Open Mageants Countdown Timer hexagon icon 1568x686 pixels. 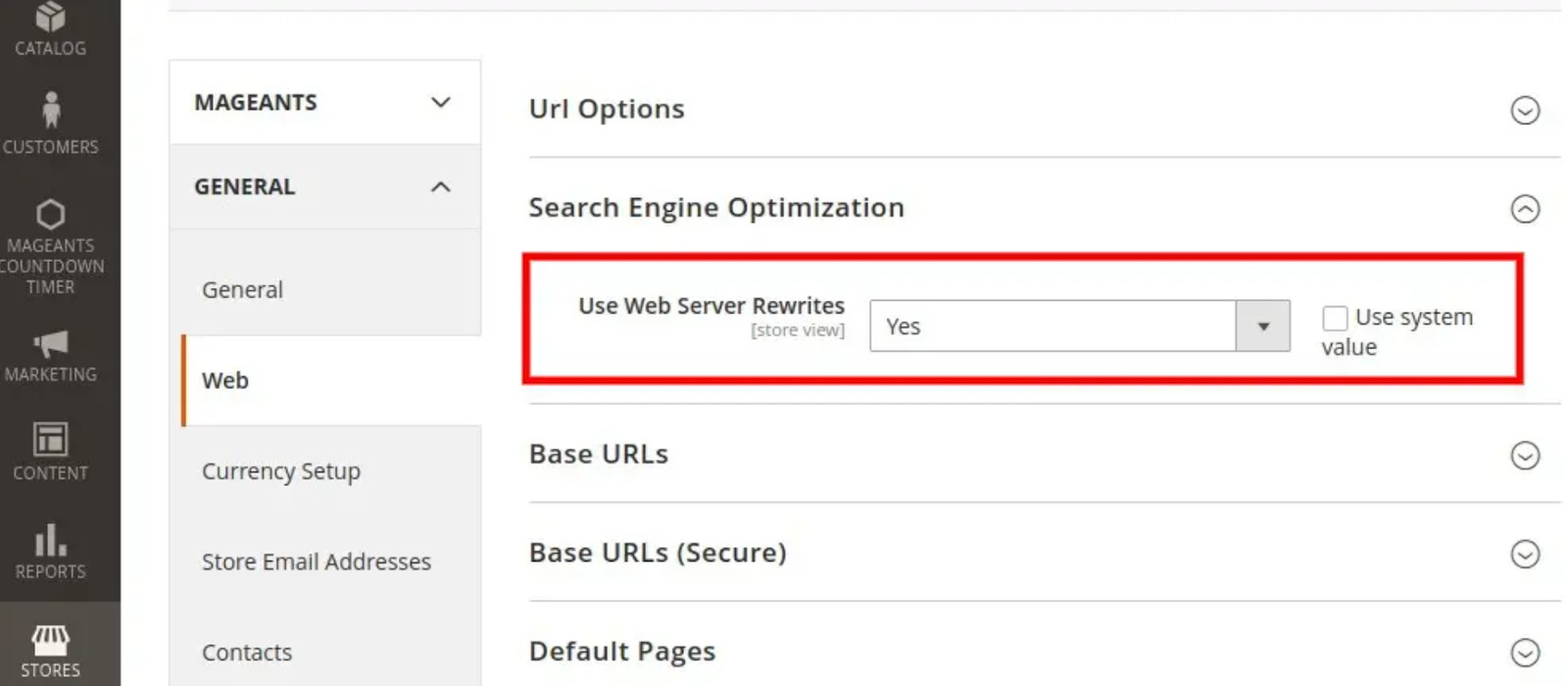click(51, 214)
